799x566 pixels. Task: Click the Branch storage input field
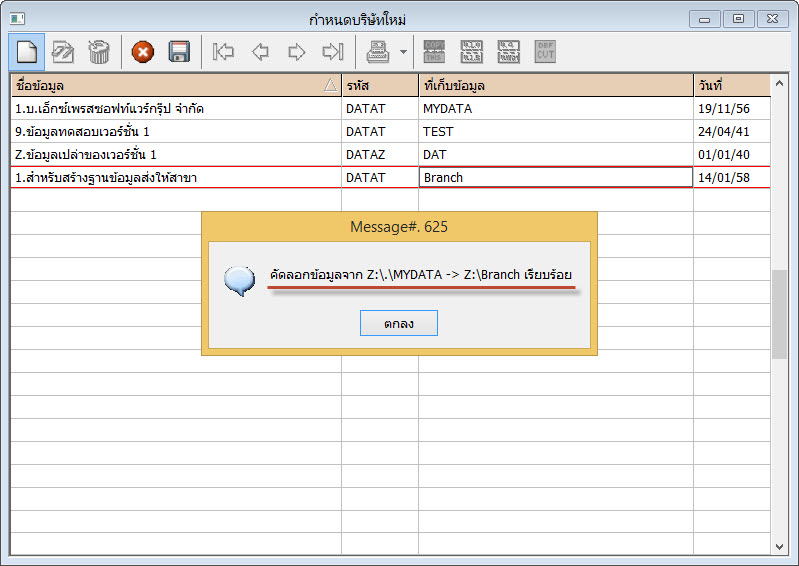coord(555,178)
